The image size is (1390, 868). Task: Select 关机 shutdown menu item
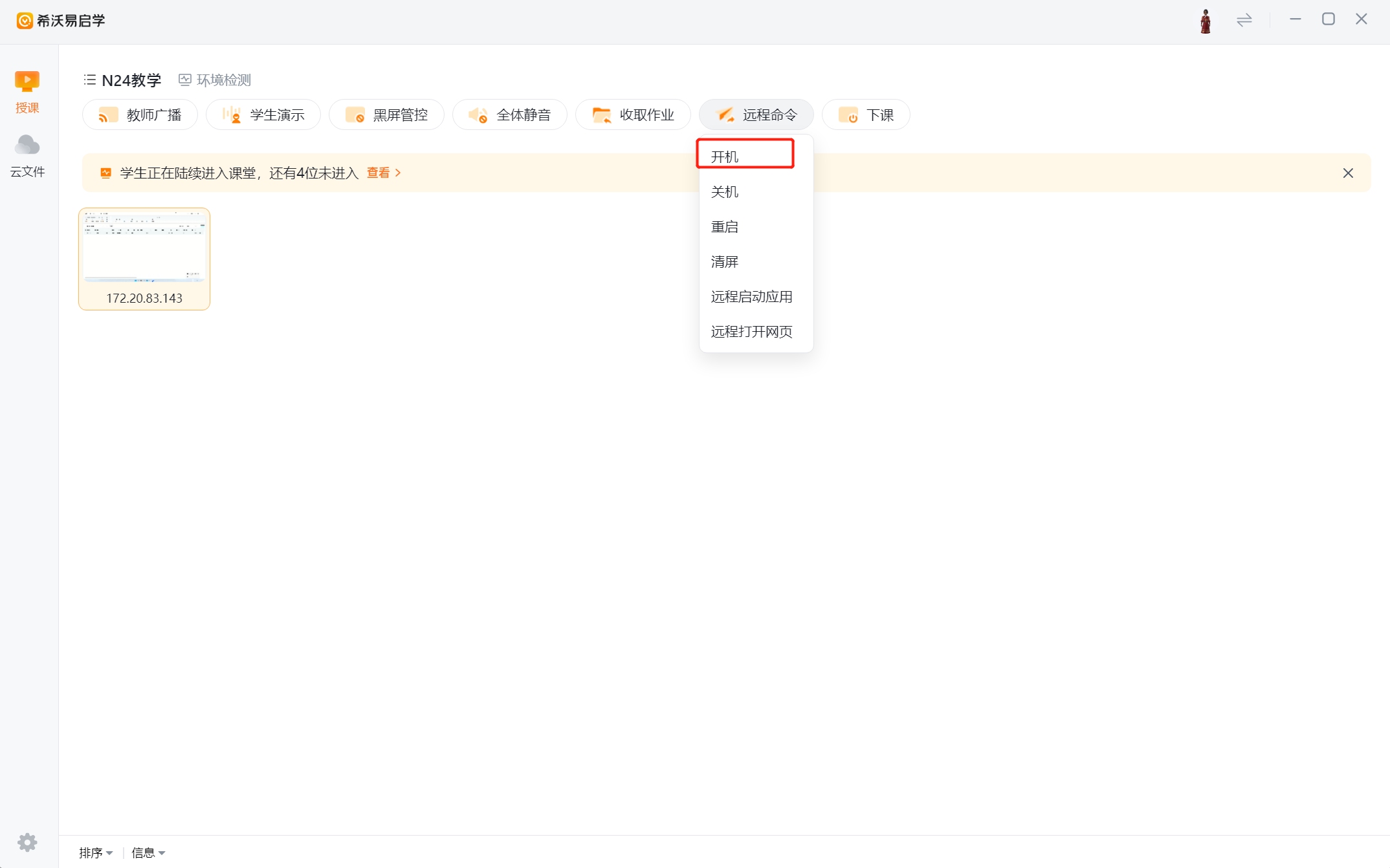click(725, 192)
